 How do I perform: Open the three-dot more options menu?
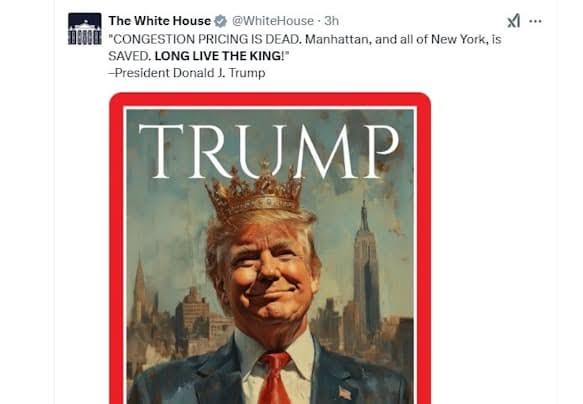tap(535, 21)
